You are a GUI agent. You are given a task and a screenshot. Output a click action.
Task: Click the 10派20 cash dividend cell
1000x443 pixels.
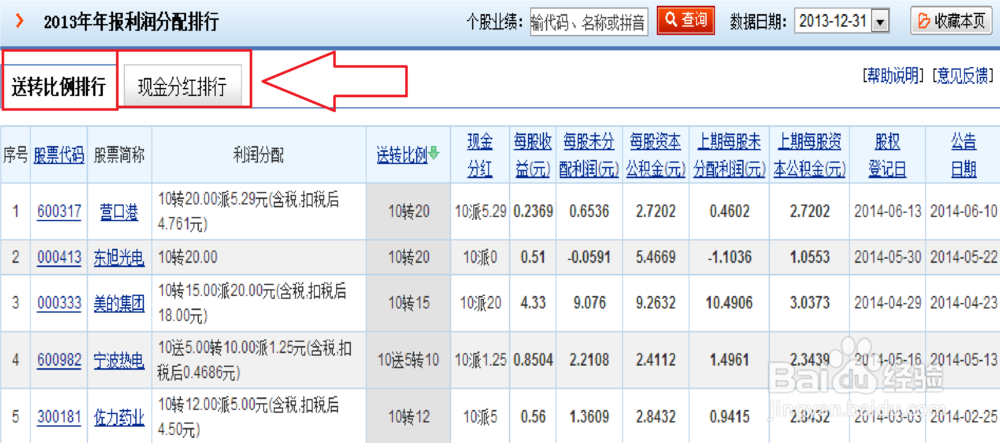[x=480, y=303]
